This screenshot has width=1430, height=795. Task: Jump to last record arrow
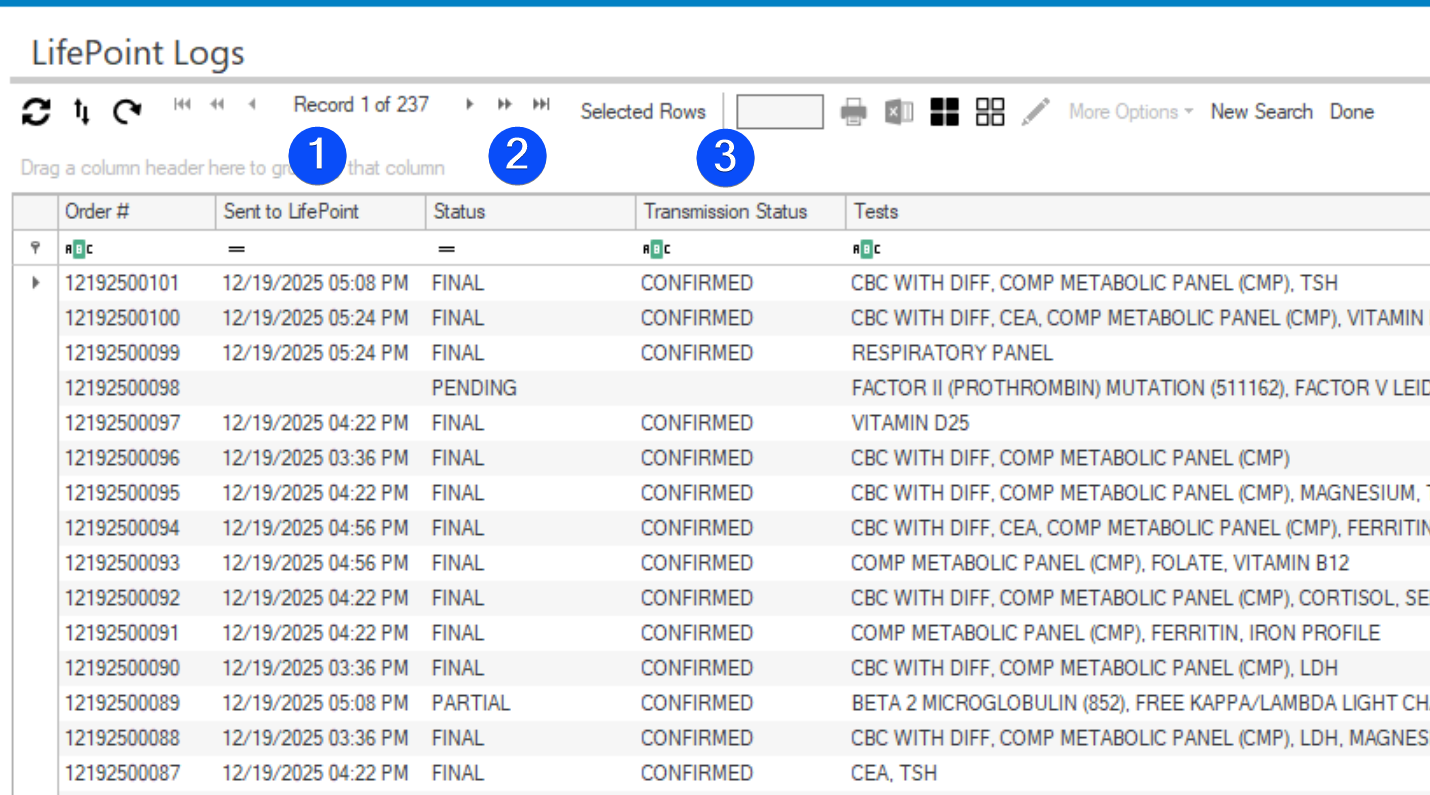[x=541, y=104]
